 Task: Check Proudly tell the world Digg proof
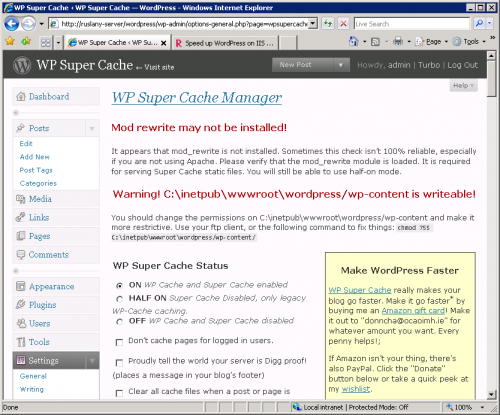119,362
